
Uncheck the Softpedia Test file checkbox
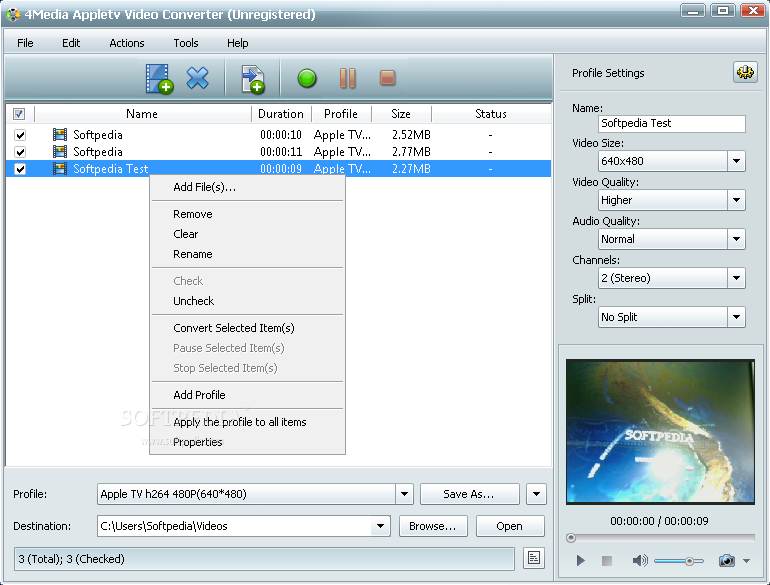20,169
